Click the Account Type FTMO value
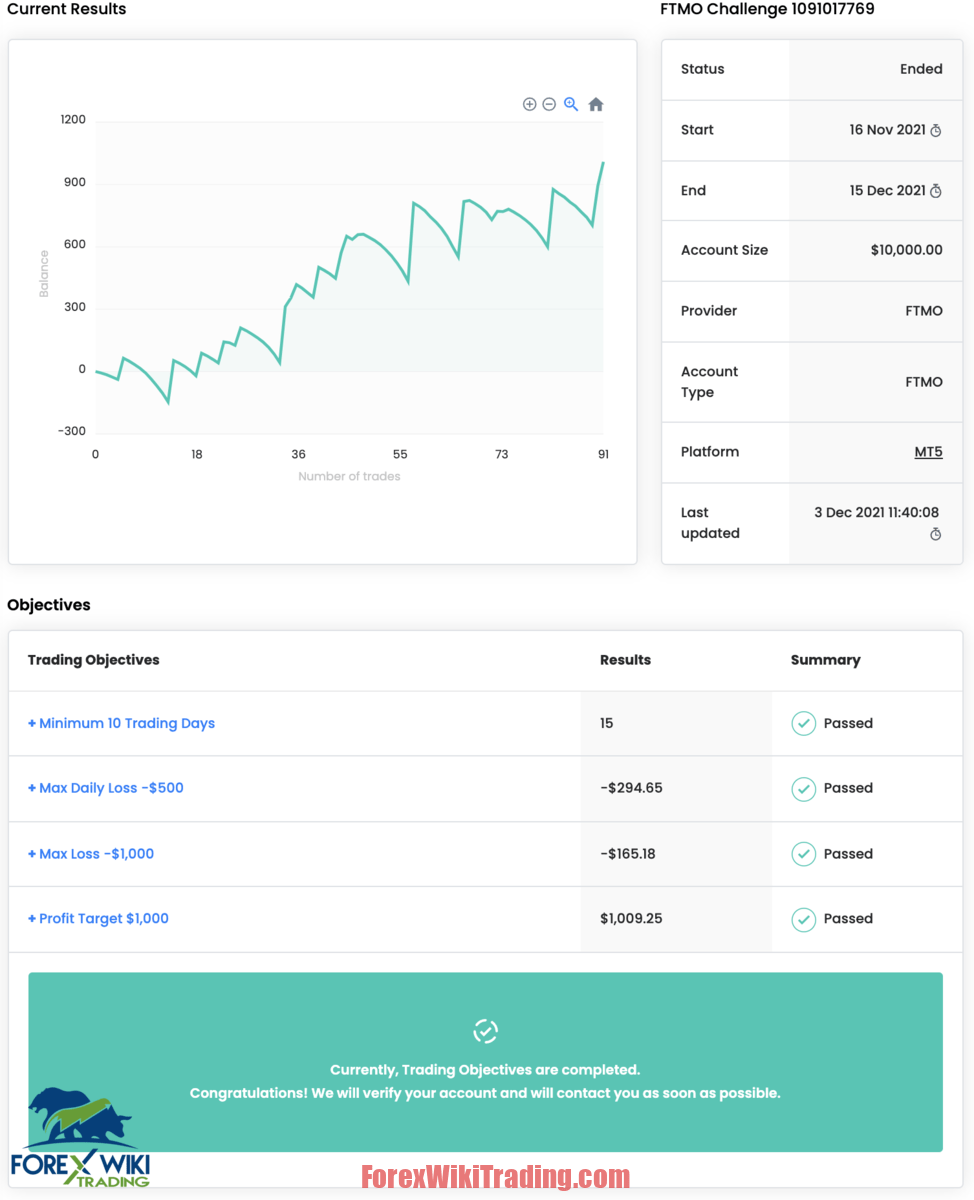This screenshot has width=974, height=1200. 924,382
